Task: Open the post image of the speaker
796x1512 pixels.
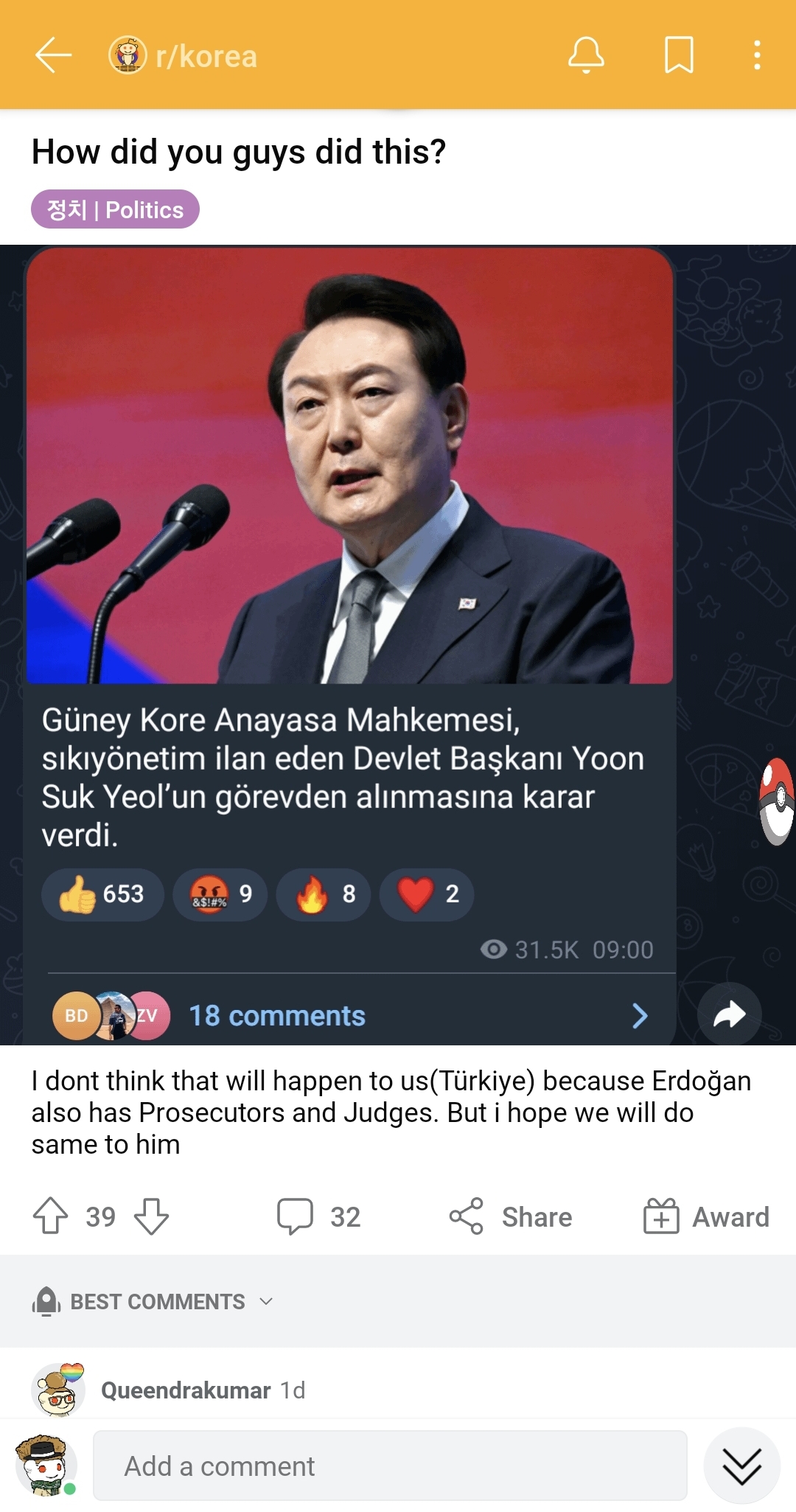Action: tap(349, 466)
